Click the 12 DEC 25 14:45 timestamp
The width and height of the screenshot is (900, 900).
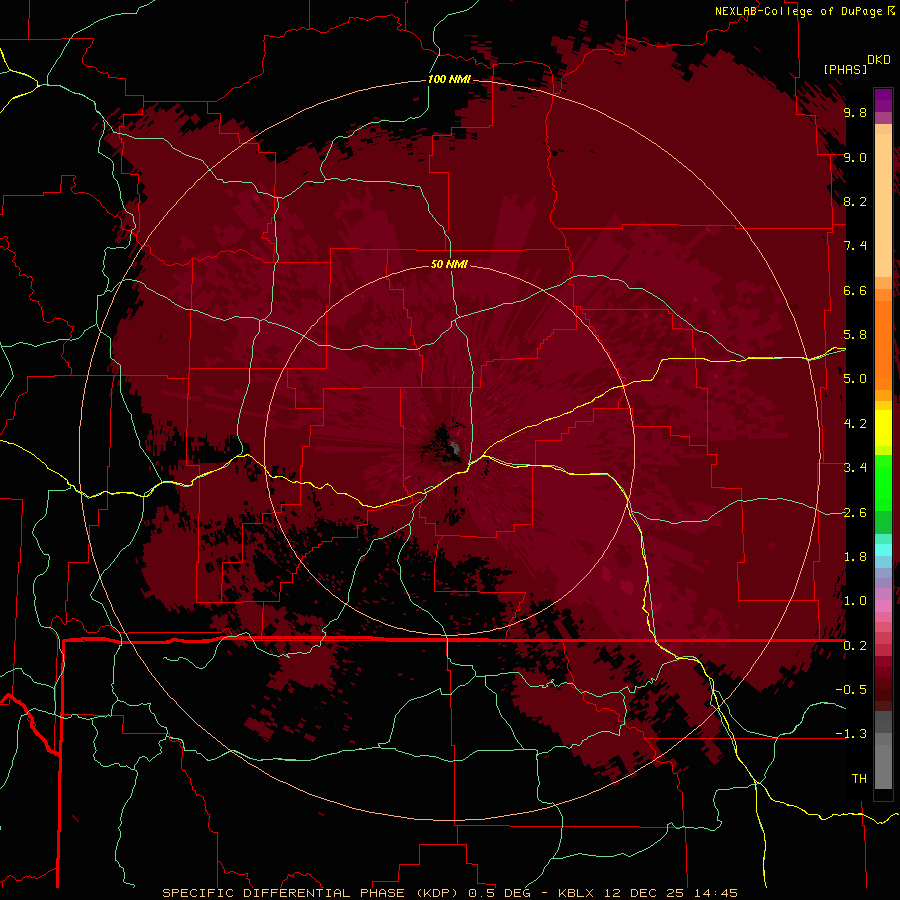pos(670,893)
